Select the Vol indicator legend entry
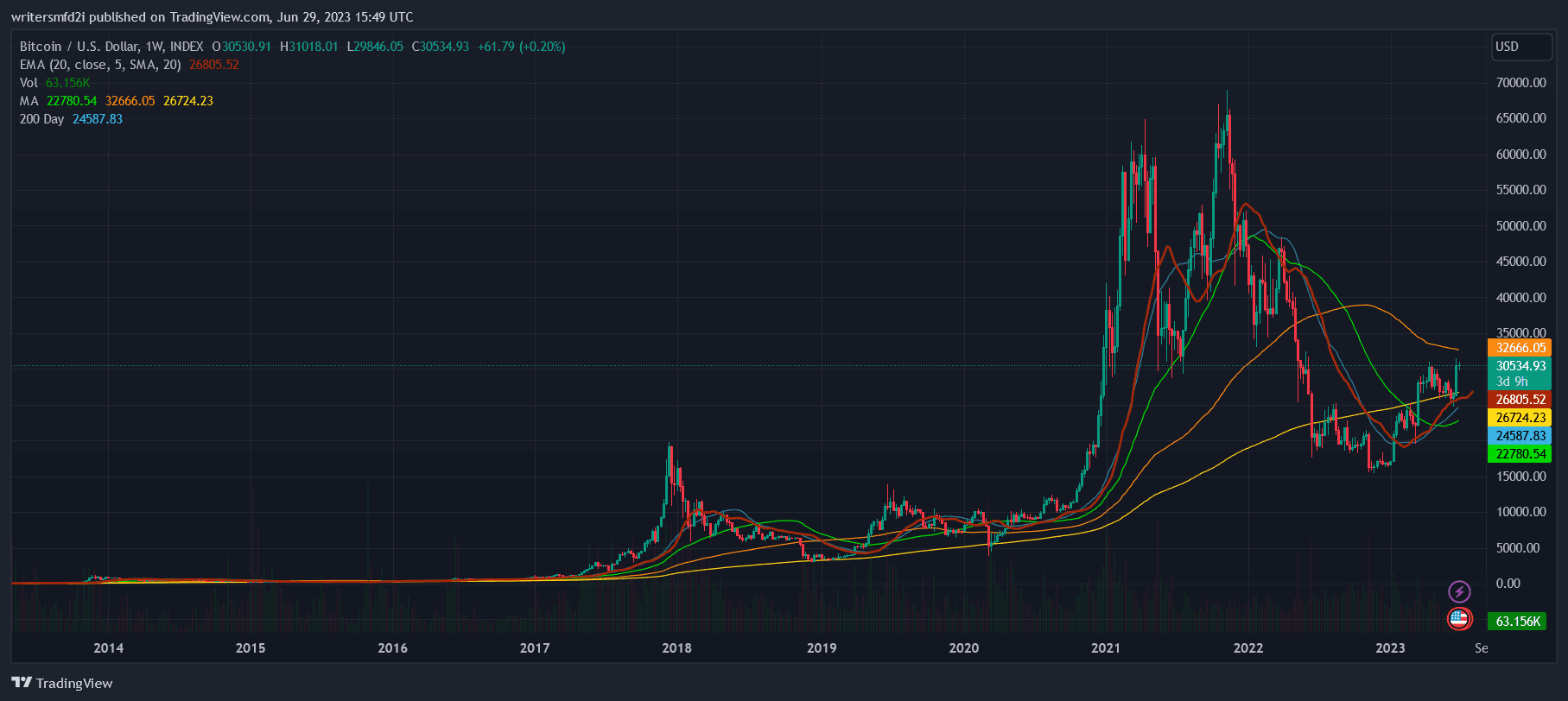Screen dimensions: 1568x701 point(29,83)
